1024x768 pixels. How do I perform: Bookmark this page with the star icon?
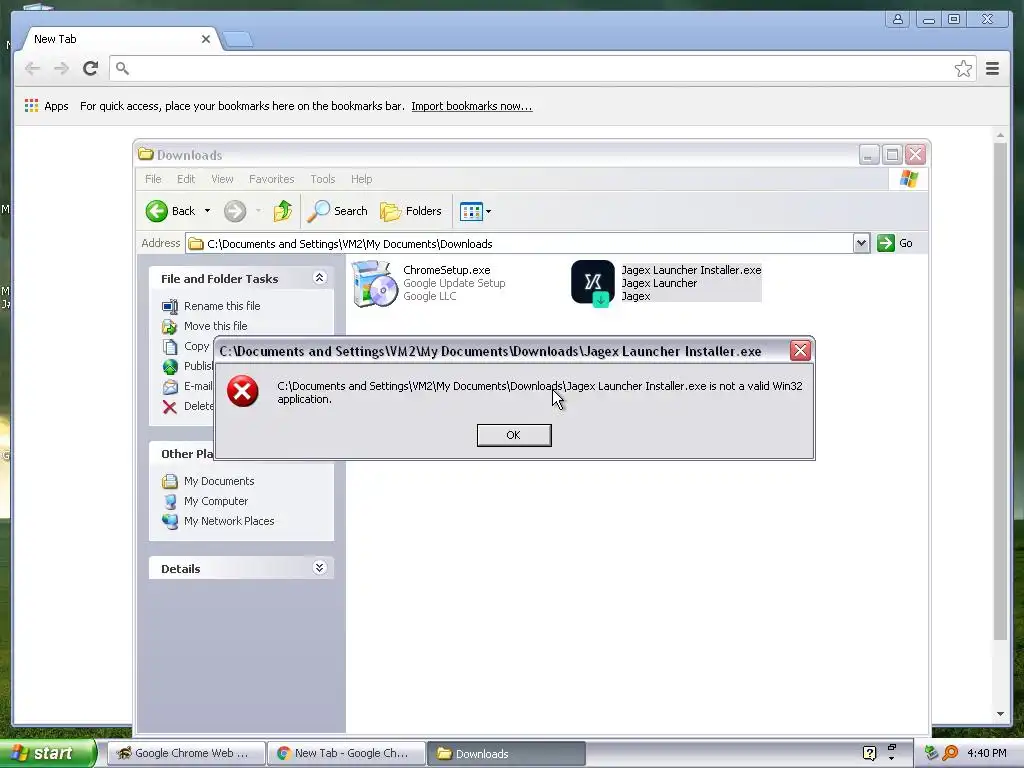(963, 69)
